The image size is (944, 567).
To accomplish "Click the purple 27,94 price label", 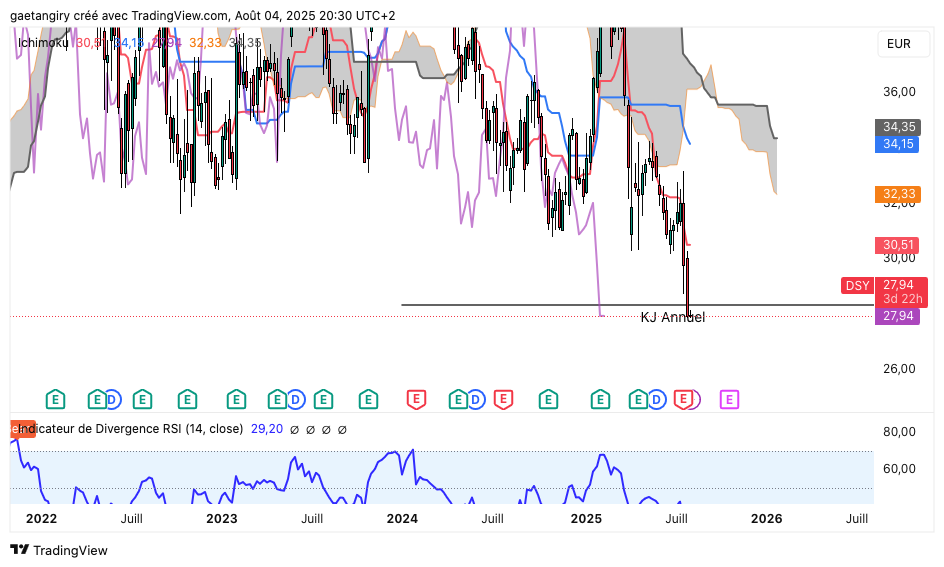I will [x=898, y=316].
